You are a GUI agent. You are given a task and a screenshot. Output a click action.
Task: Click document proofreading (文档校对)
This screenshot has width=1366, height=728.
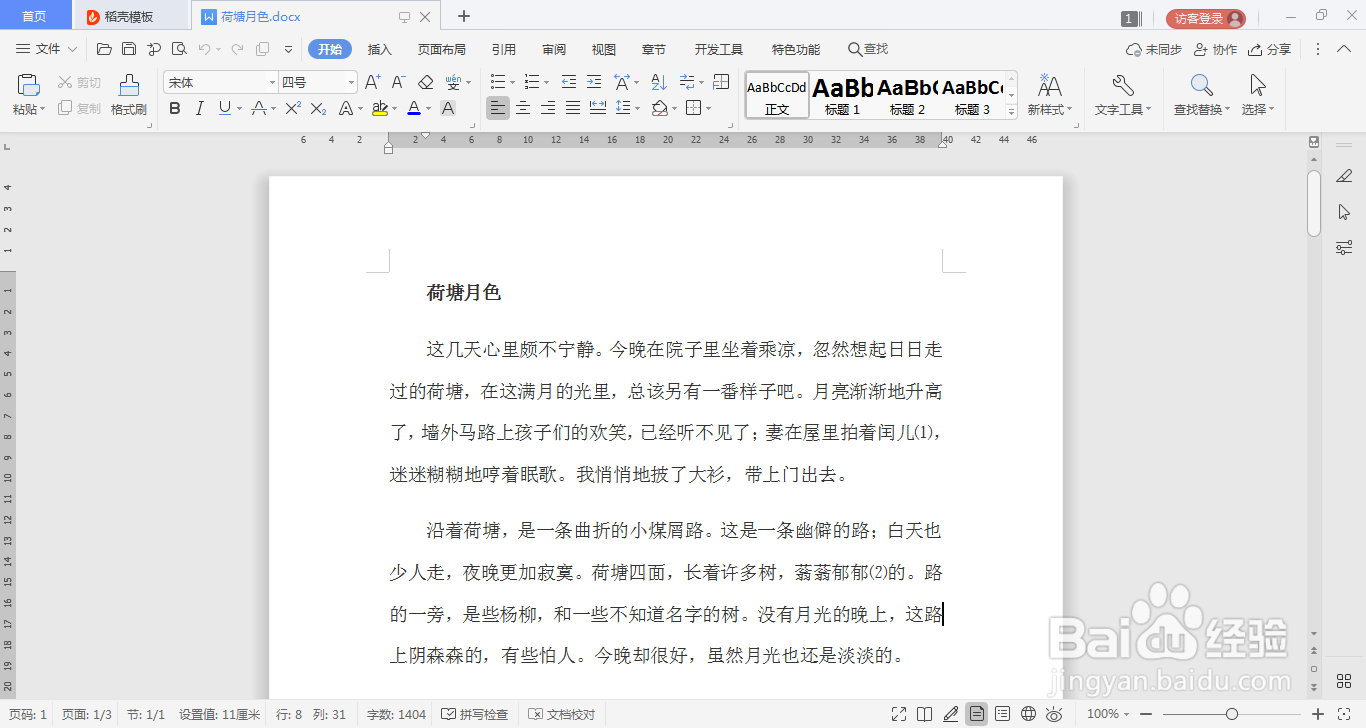pyautogui.click(x=562, y=714)
